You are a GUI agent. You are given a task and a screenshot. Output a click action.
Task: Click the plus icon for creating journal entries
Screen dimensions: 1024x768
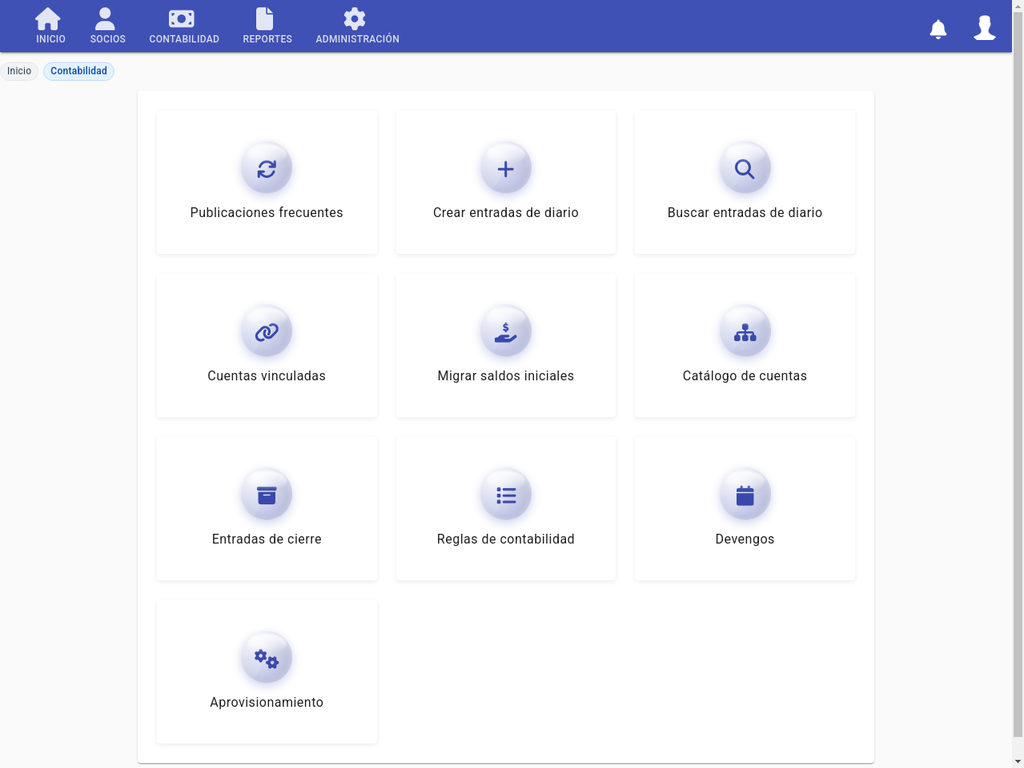tap(505, 168)
